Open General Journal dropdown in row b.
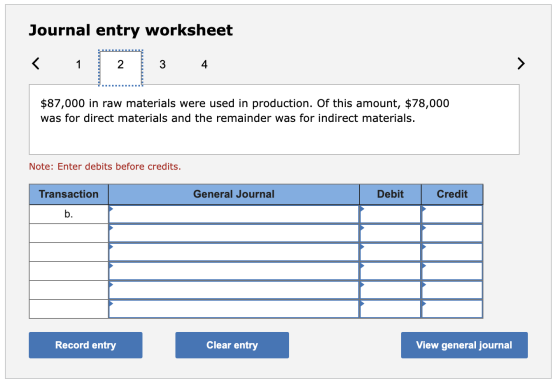560x388 pixels. click(234, 214)
